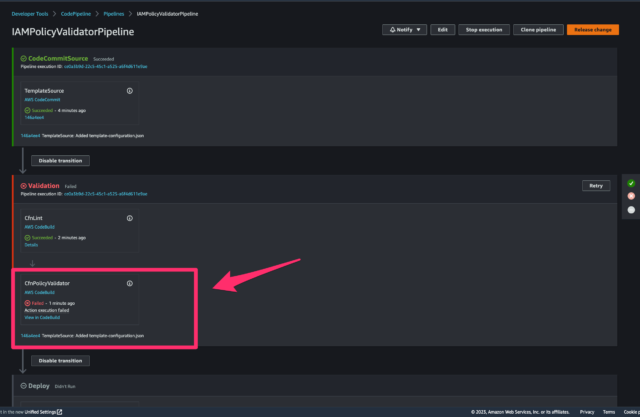Screen dimensions: 640x417
Task: Open the TemplateSource action info icon
Action: click(129, 91)
